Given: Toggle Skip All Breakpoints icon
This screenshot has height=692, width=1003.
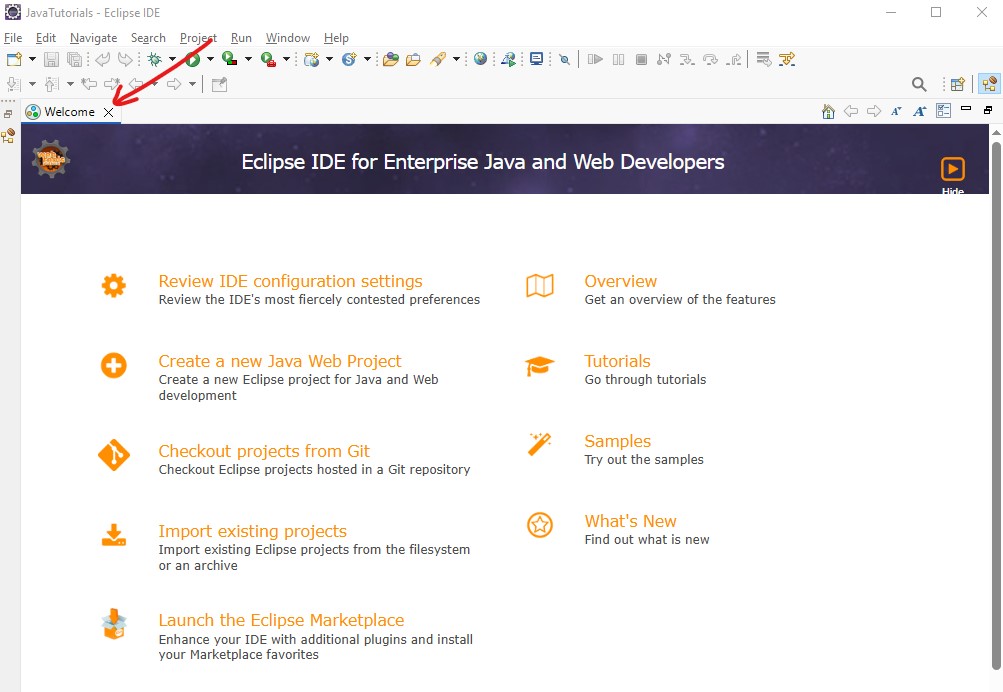Looking at the screenshot, I should (564, 59).
